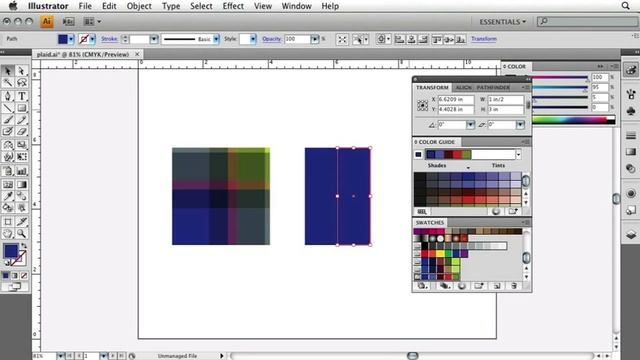Select the Paintbrush tool

[x=8, y=120]
